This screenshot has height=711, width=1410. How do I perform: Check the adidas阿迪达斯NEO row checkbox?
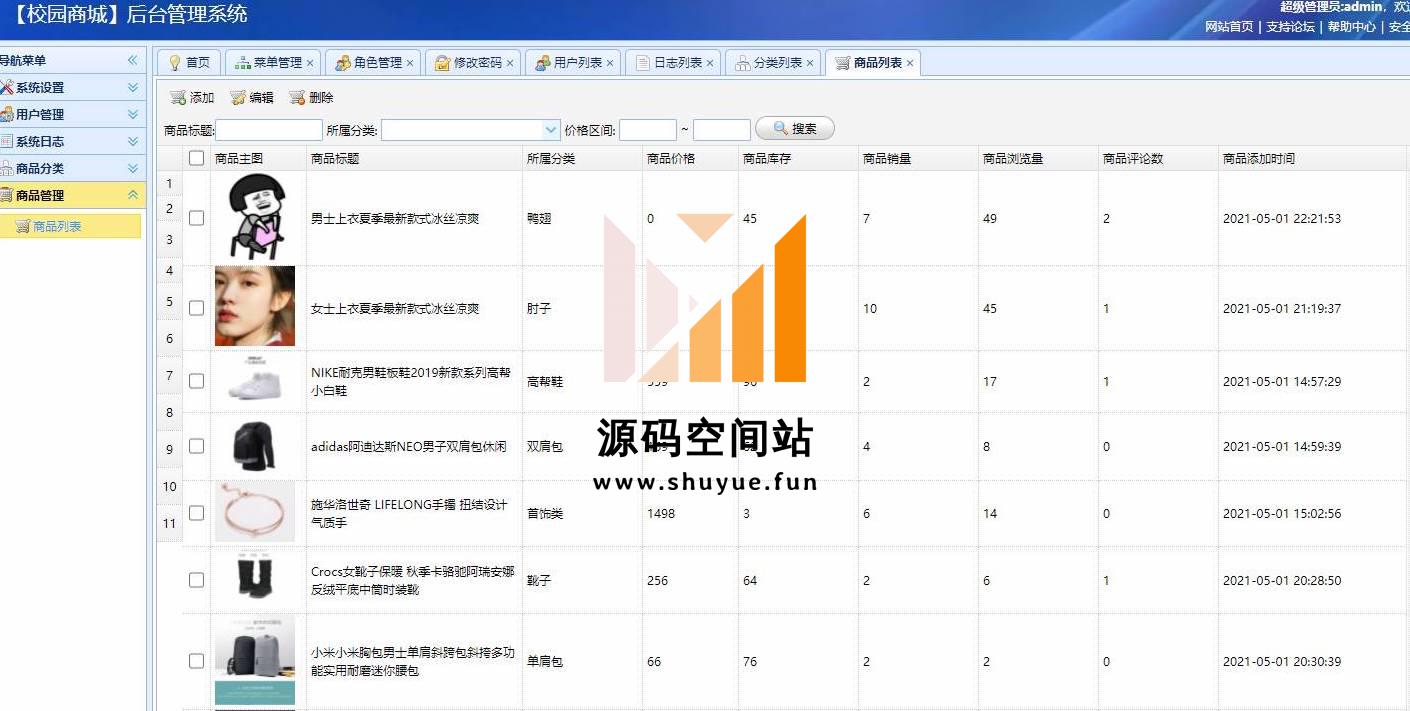coord(196,446)
